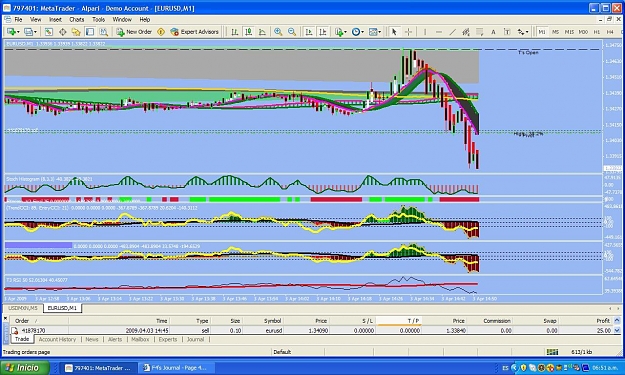Select the vertical line drawing tool
The height and width of the screenshot is (375, 625).
click(425, 32)
